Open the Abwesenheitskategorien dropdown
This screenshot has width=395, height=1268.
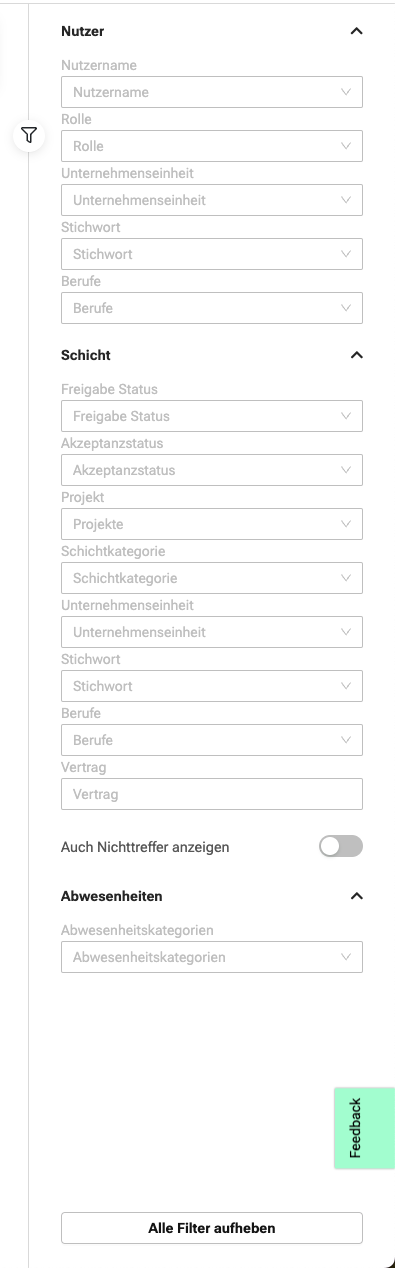point(212,957)
